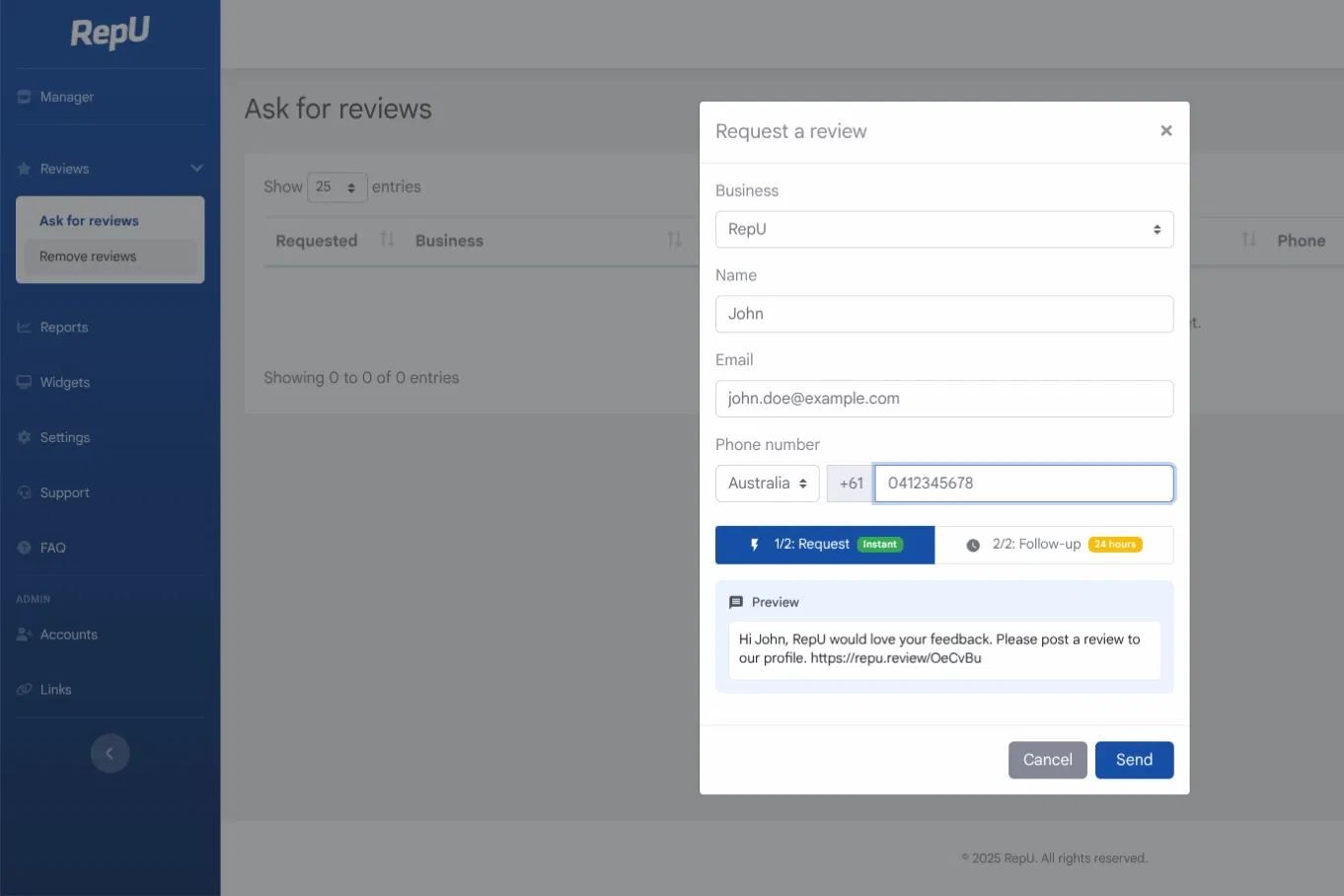Switch to the 2/2: Follow-up tab
This screenshot has height=896, width=1344.
tap(1054, 545)
